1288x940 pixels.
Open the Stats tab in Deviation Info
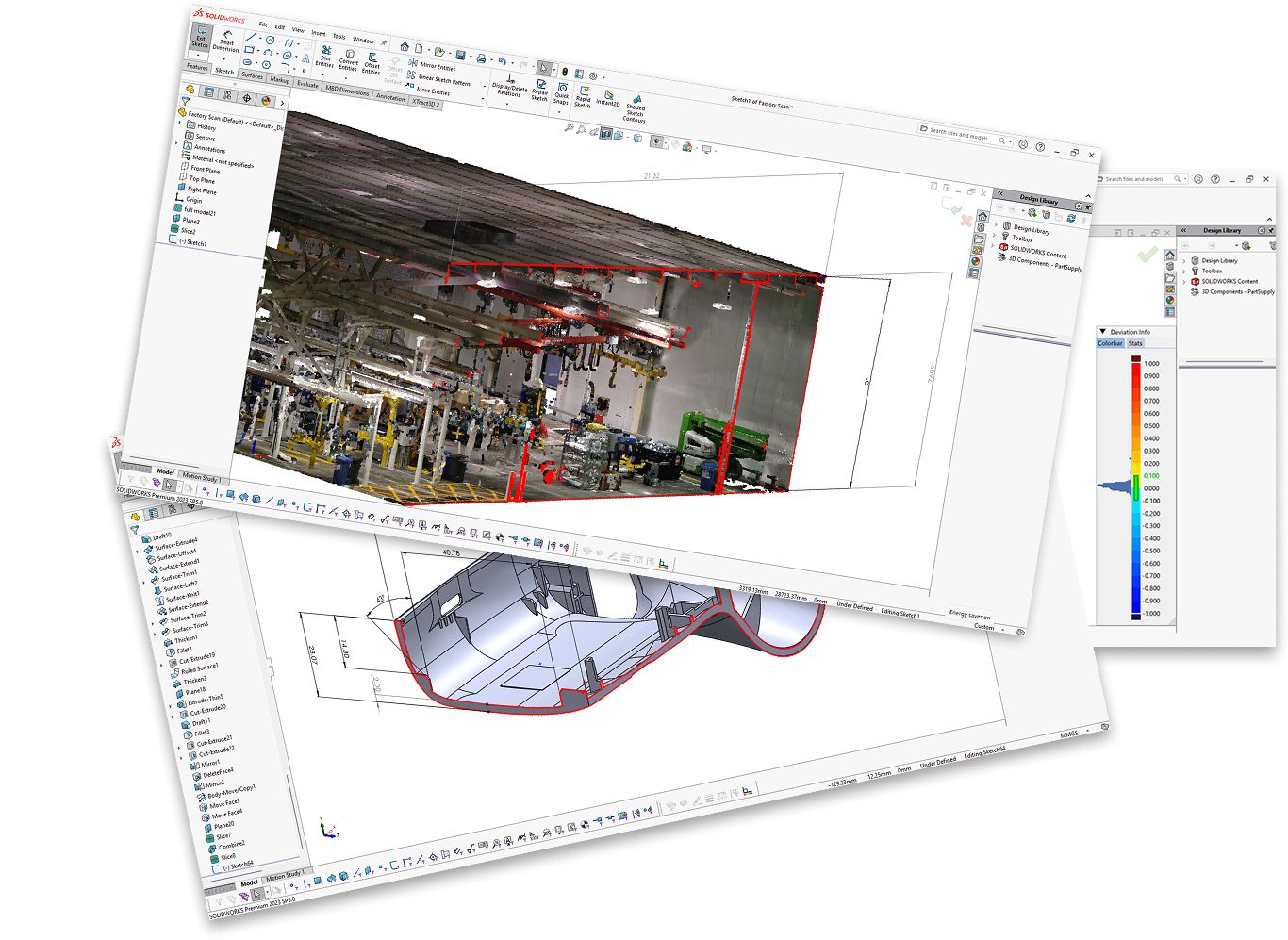tap(1135, 343)
